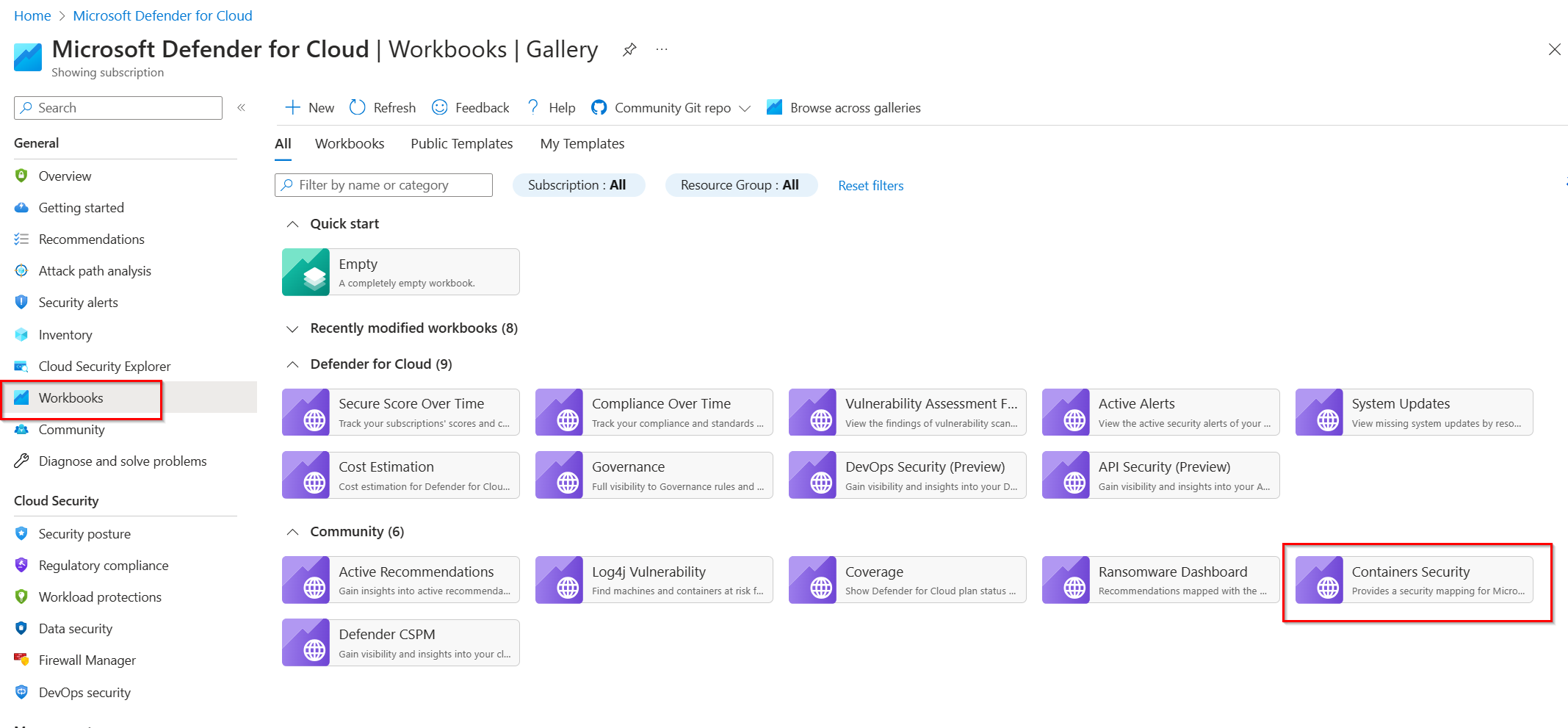
Task: Click the Getting started cloud icon
Action: point(21,207)
